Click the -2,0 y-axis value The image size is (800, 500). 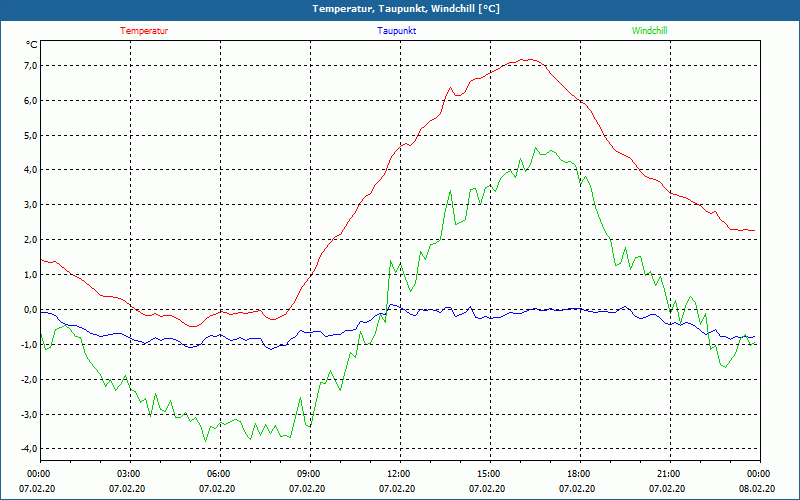click(30, 380)
